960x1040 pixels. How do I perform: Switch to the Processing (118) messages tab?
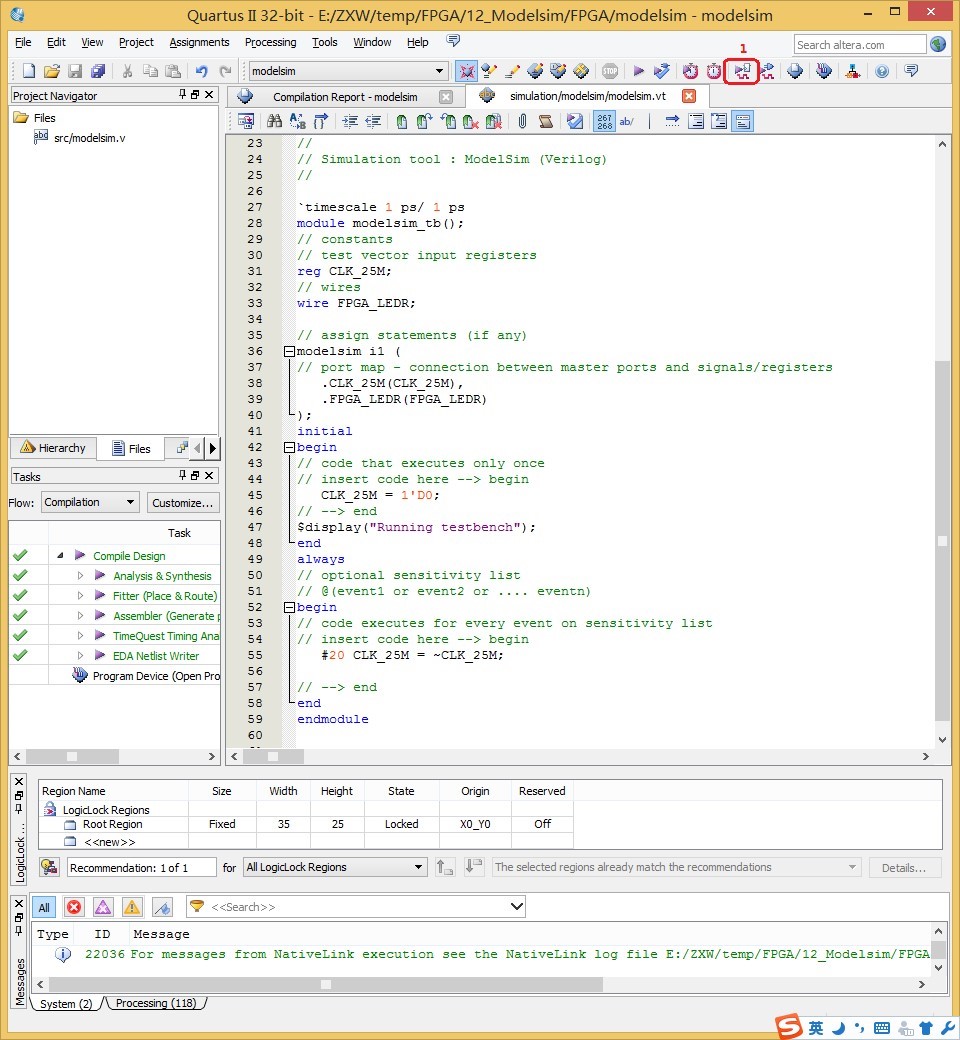[x=155, y=1003]
